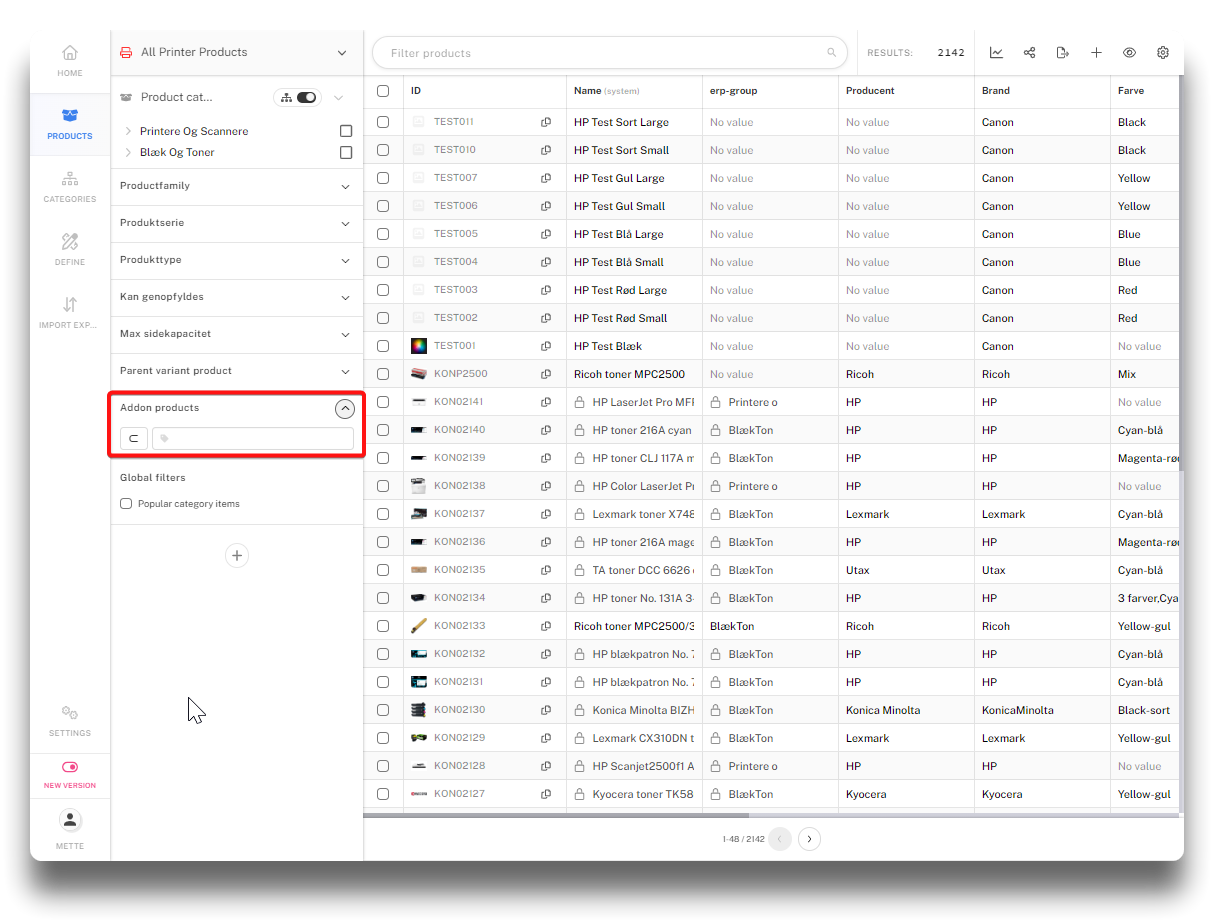Image resolution: width=1214 pixels, height=923 pixels.
Task: Open table settings gear icon
Action: 1163,53
